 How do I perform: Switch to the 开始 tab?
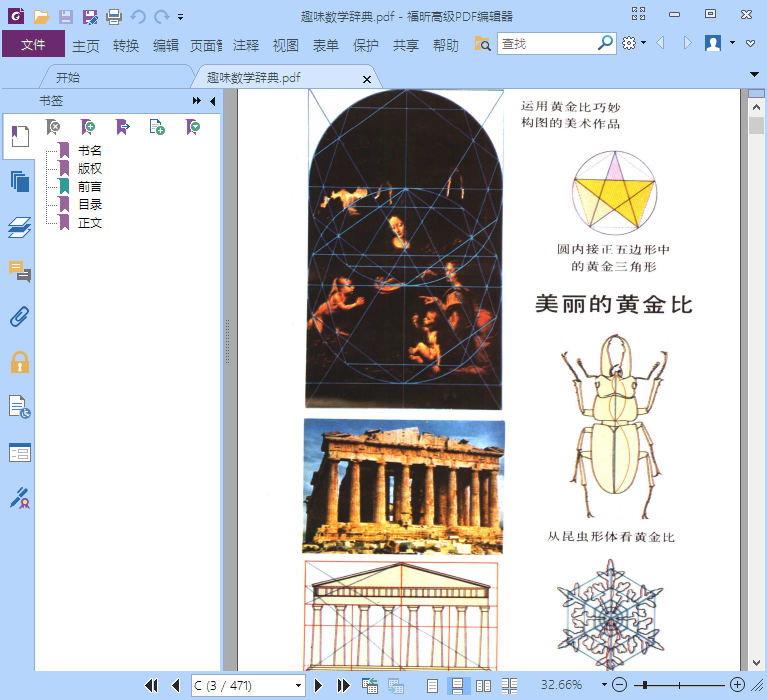pyautogui.click(x=68, y=77)
